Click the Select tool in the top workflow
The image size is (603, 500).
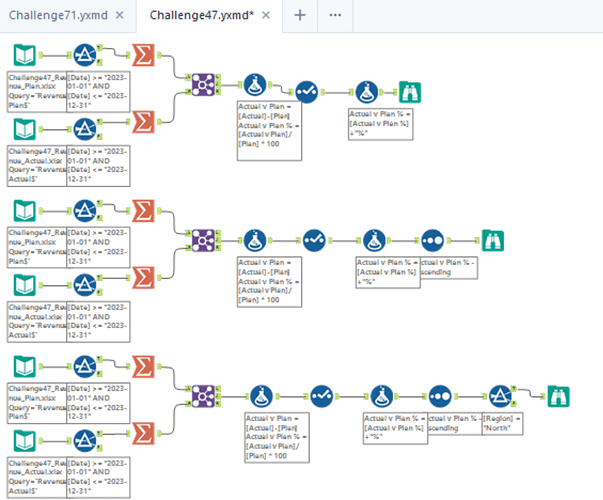click(306, 92)
